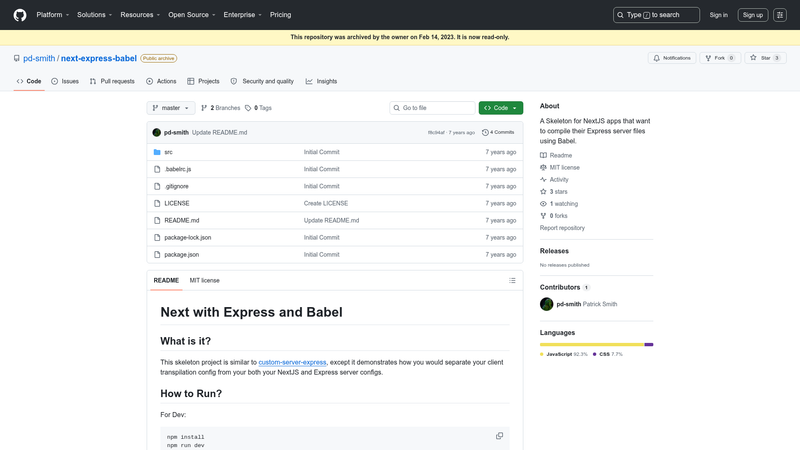Click the scale icon next to MIT license
Image resolution: width=800 pixels, height=450 pixels.
543,167
